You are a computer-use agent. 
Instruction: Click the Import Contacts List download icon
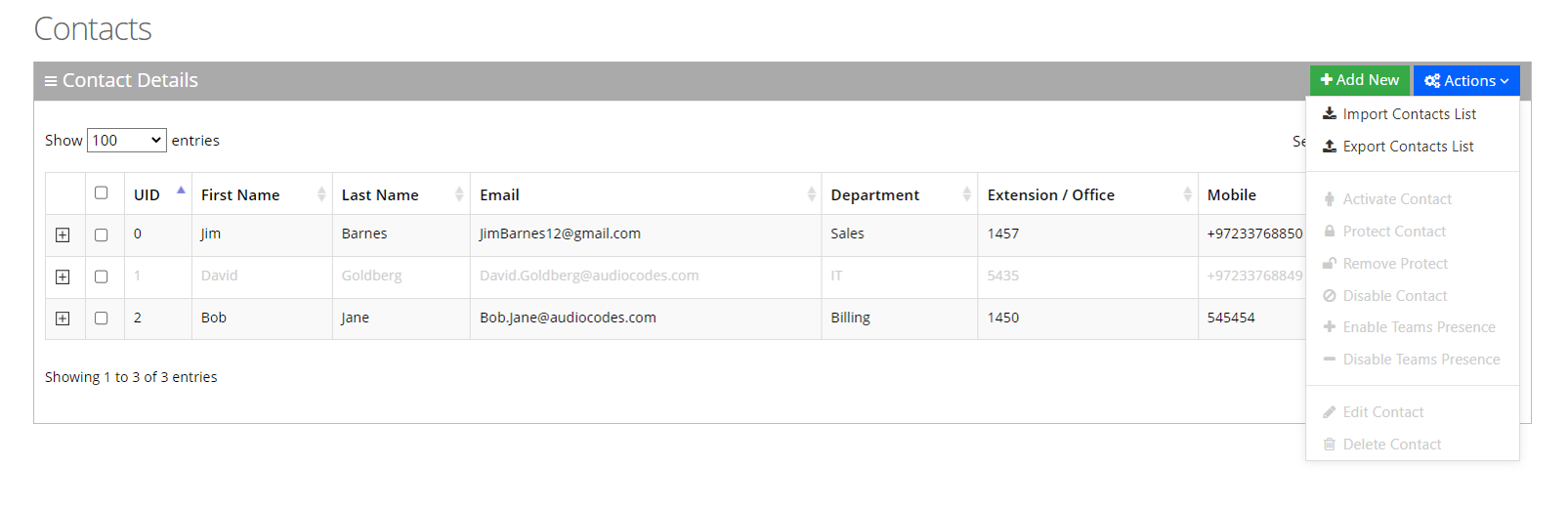coord(1329,114)
